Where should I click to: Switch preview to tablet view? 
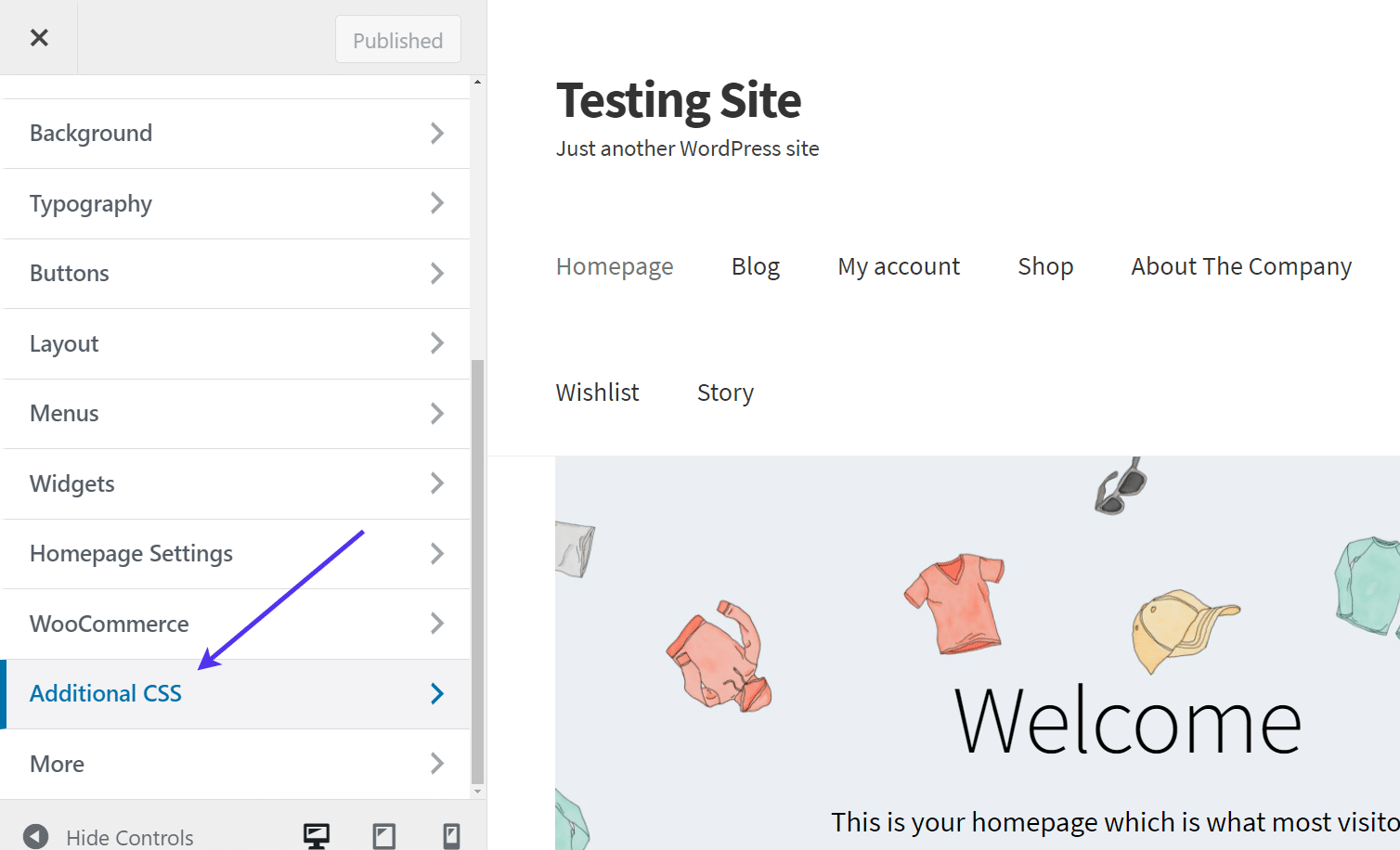(383, 835)
